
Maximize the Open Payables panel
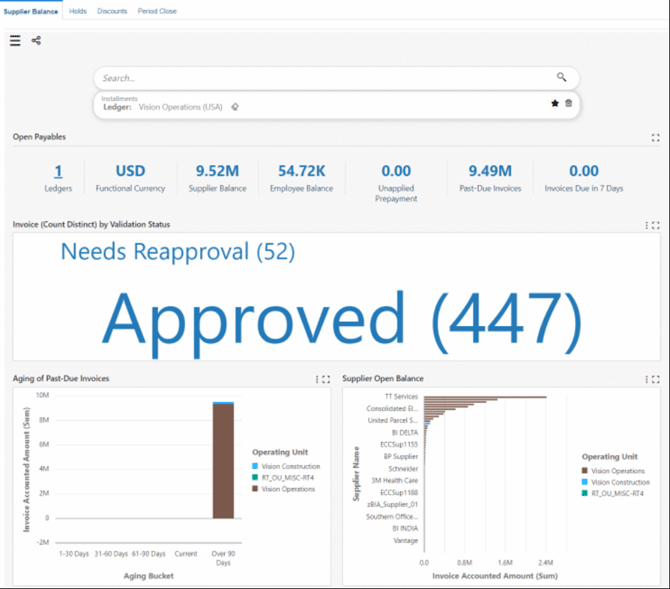click(x=655, y=138)
